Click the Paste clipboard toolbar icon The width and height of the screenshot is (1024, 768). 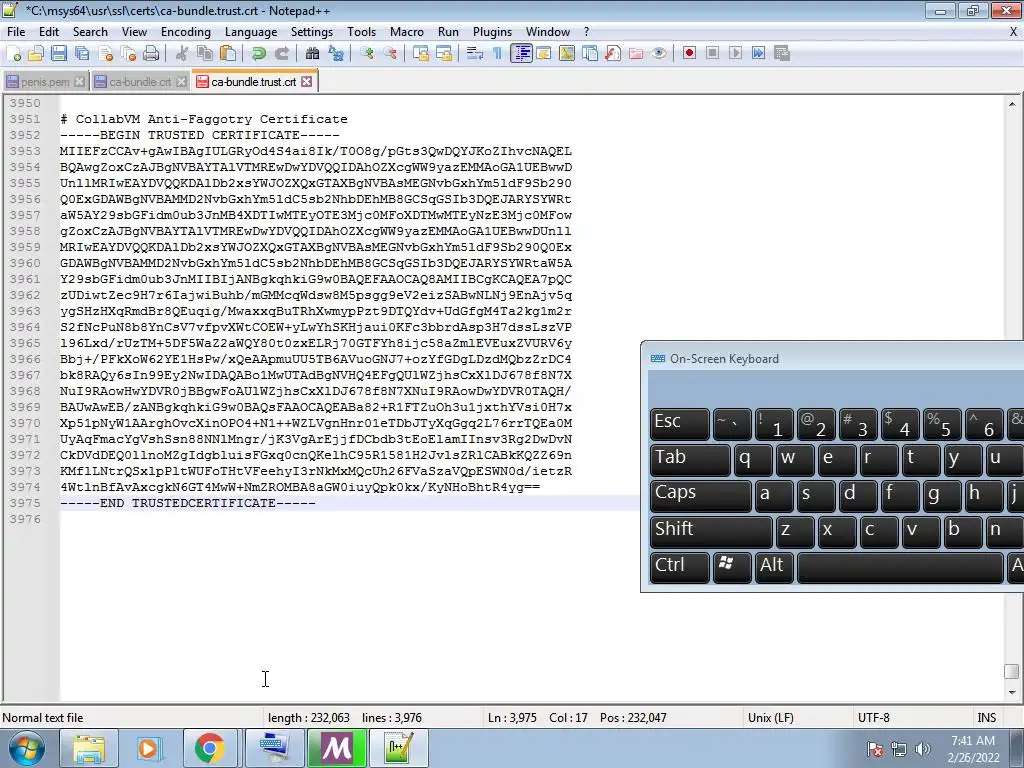228,54
